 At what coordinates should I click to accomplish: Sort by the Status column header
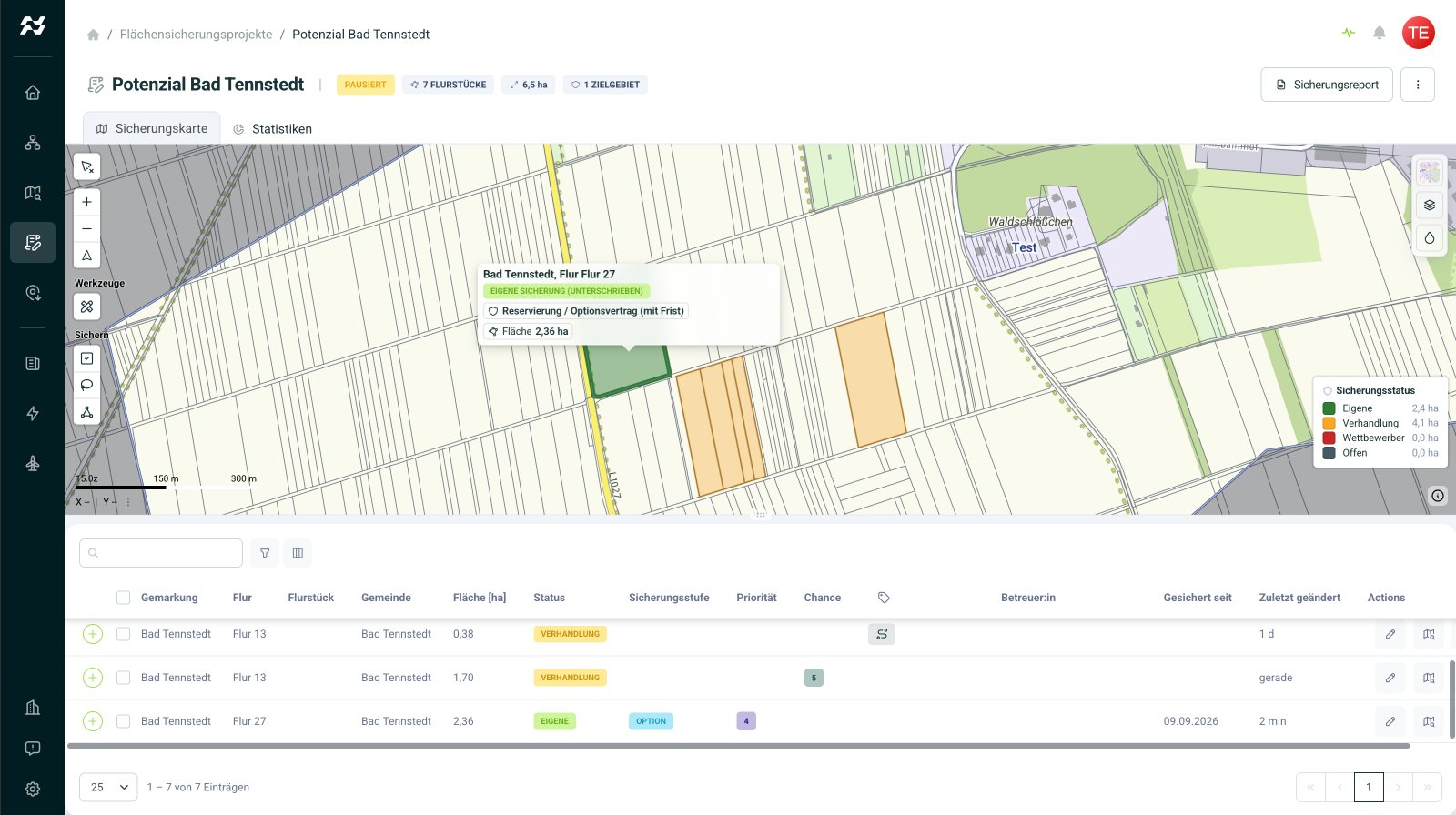549,598
